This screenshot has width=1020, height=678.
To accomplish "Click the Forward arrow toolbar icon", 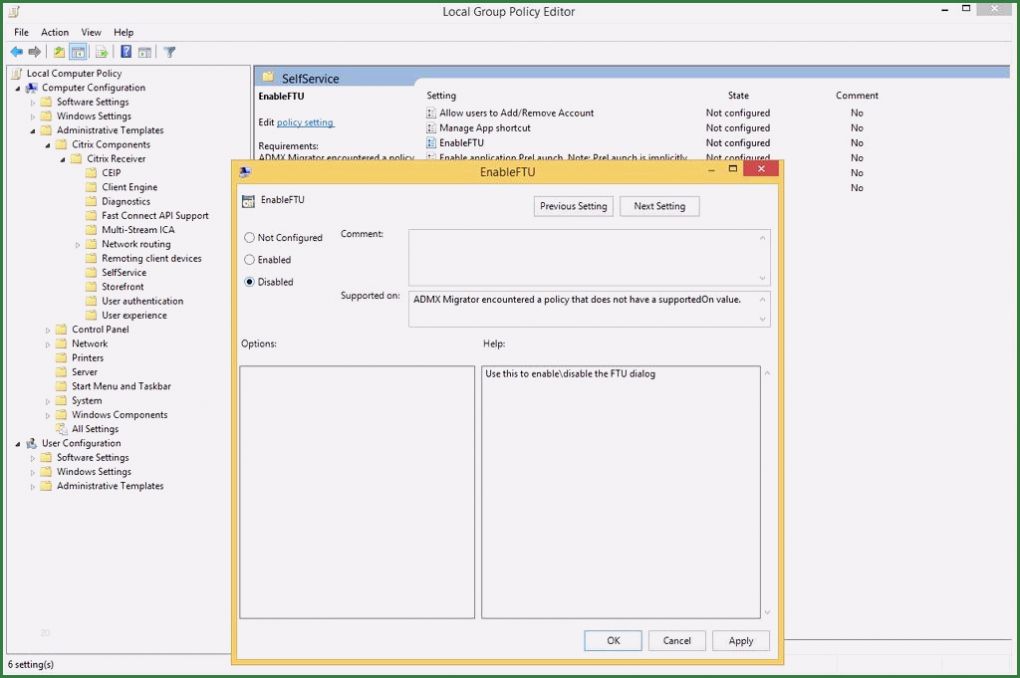I will pyautogui.click(x=35, y=52).
